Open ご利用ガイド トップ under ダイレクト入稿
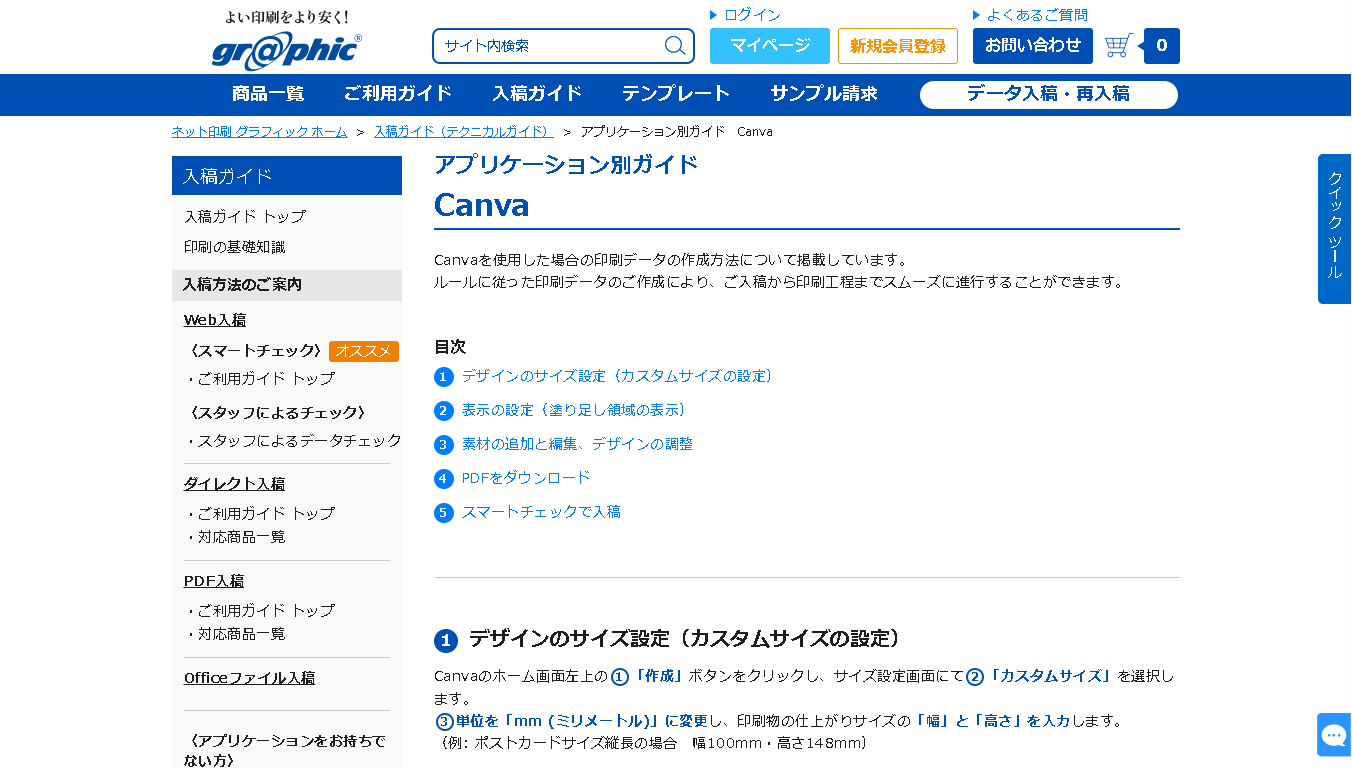The image size is (1352, 768). coord(266,514)
